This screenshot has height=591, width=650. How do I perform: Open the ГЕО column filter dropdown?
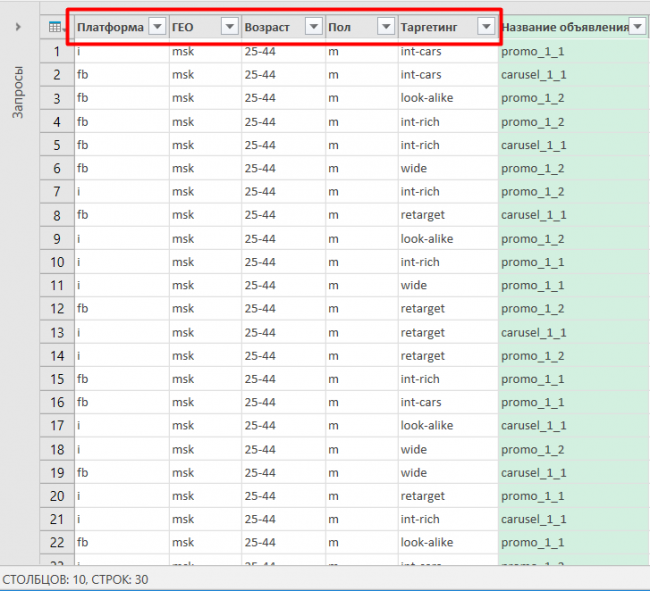[229, 27]
